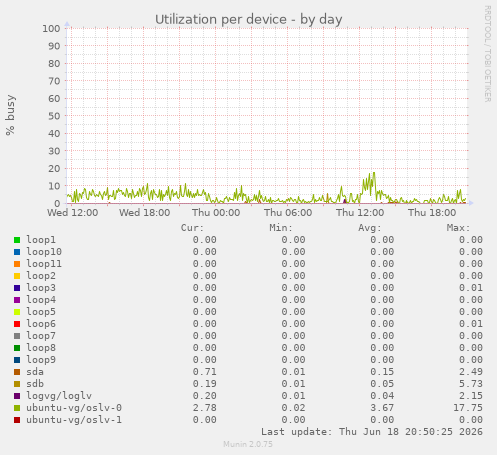
Task: Select the ubuntu-vg/oslv-0 legend label
Action: [x=74, y=408]
